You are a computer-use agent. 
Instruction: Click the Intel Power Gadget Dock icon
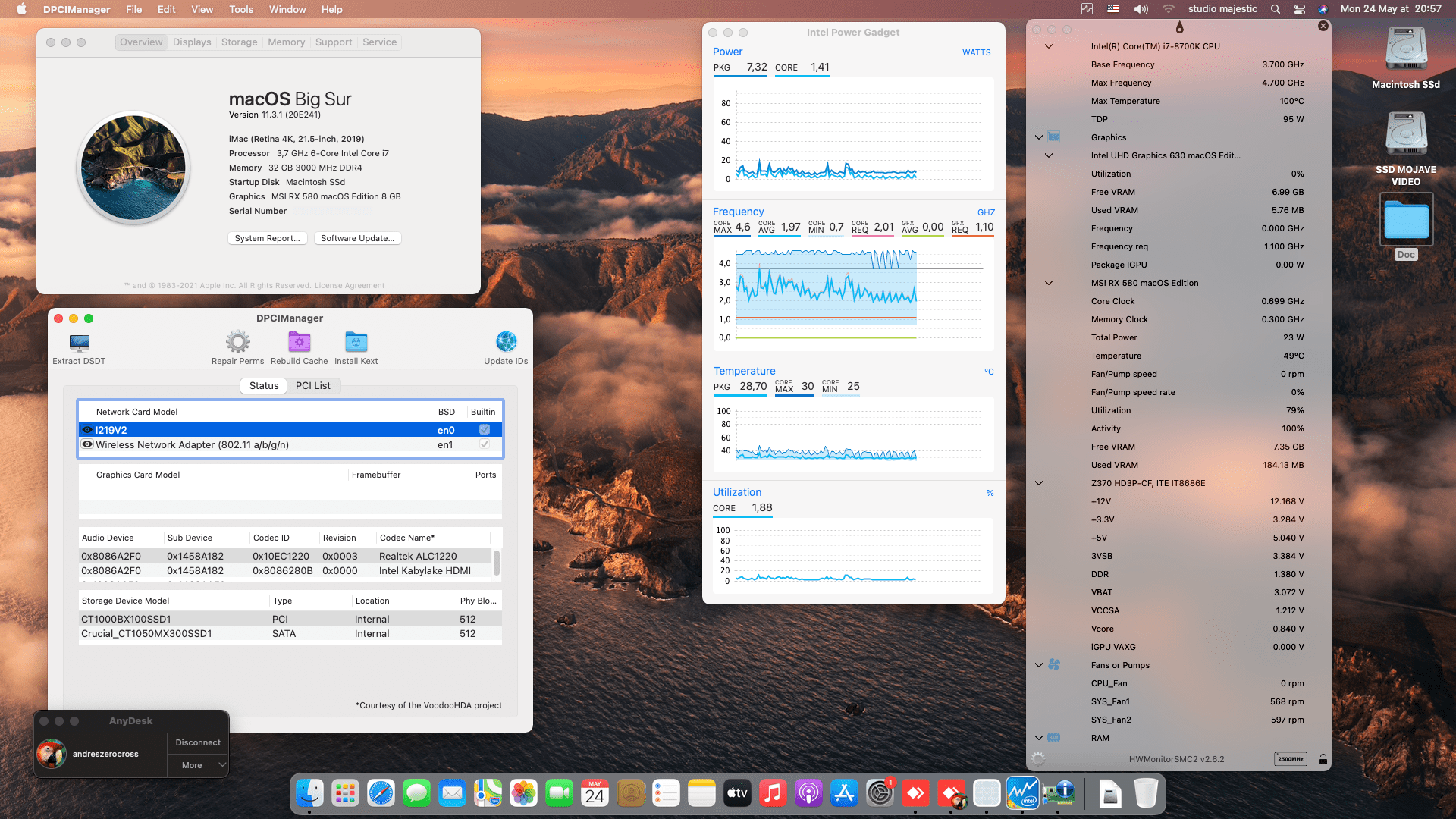[x=1022, y=793]
